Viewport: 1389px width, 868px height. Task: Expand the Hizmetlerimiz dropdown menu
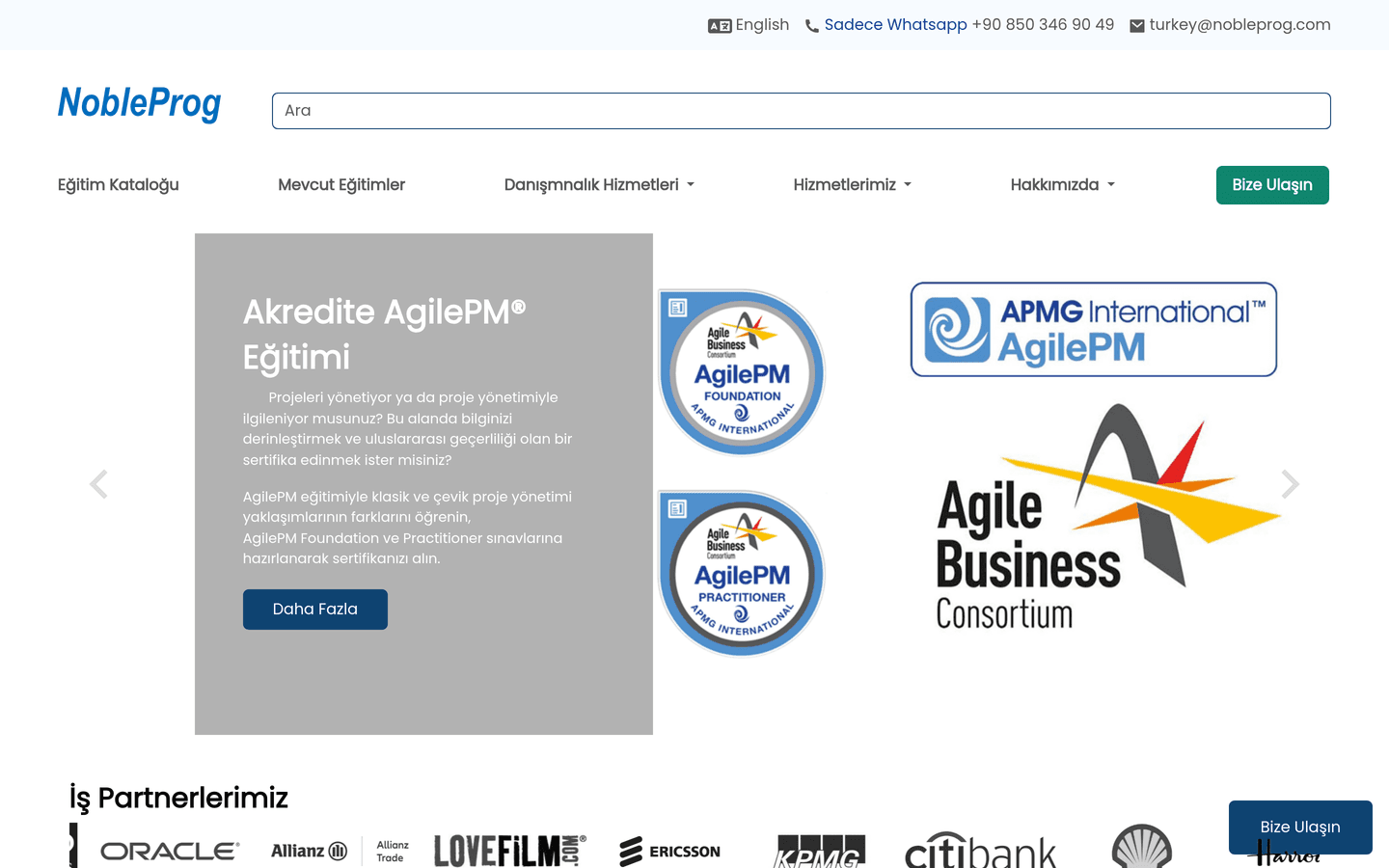853,184
